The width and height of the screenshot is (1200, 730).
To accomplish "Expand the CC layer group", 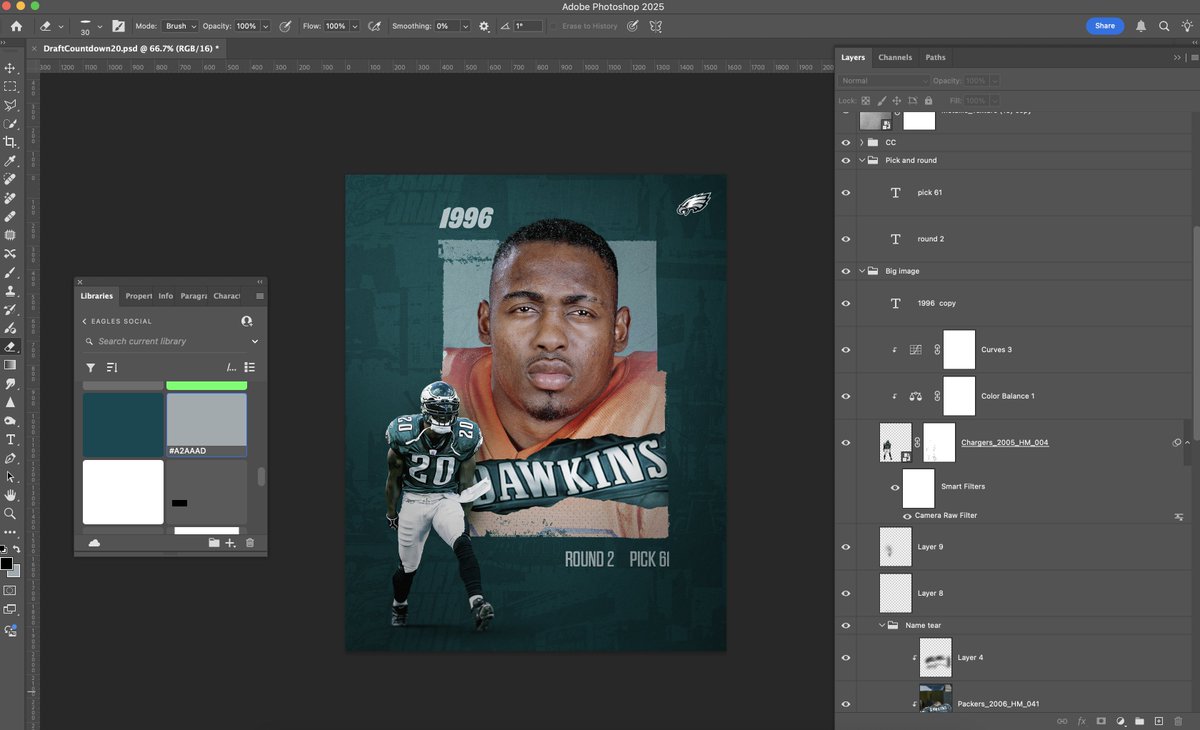I will [861, 143].
